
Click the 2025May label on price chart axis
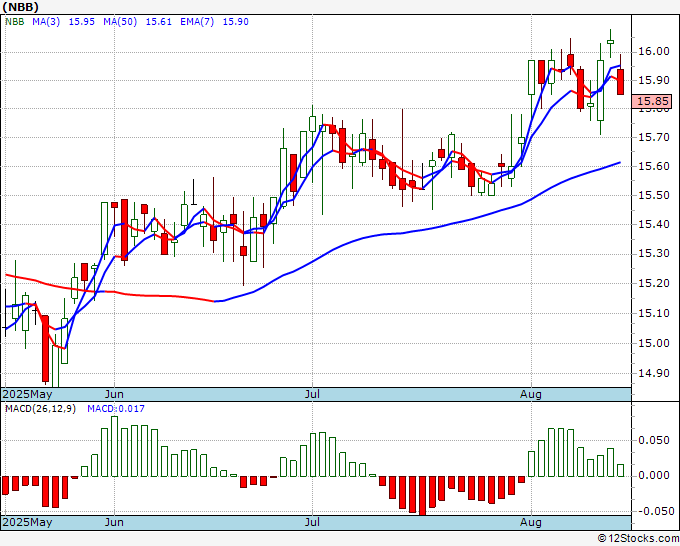tap(27, 394)
